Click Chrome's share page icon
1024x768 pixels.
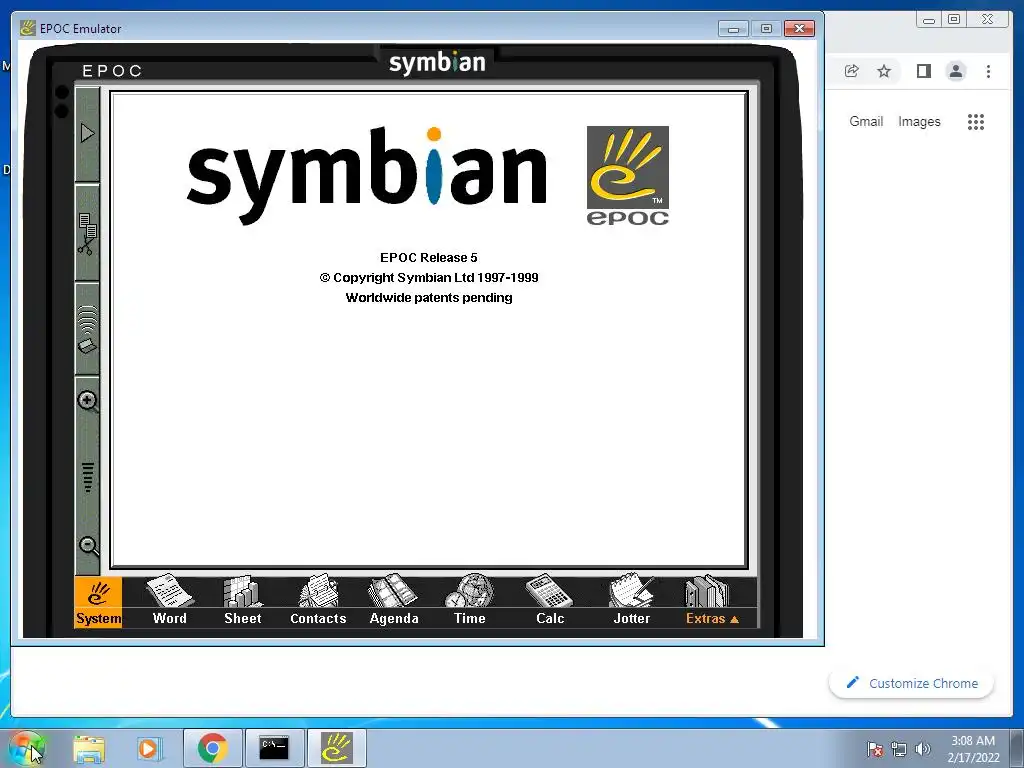852,71
